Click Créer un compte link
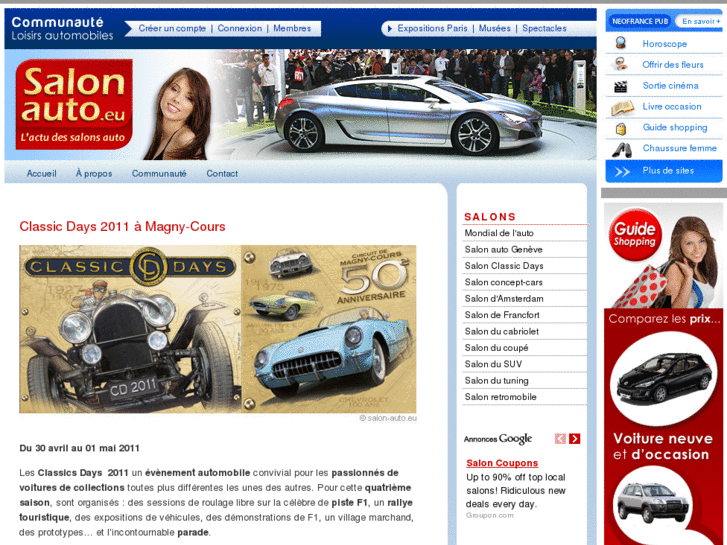 tap(172, 28)
